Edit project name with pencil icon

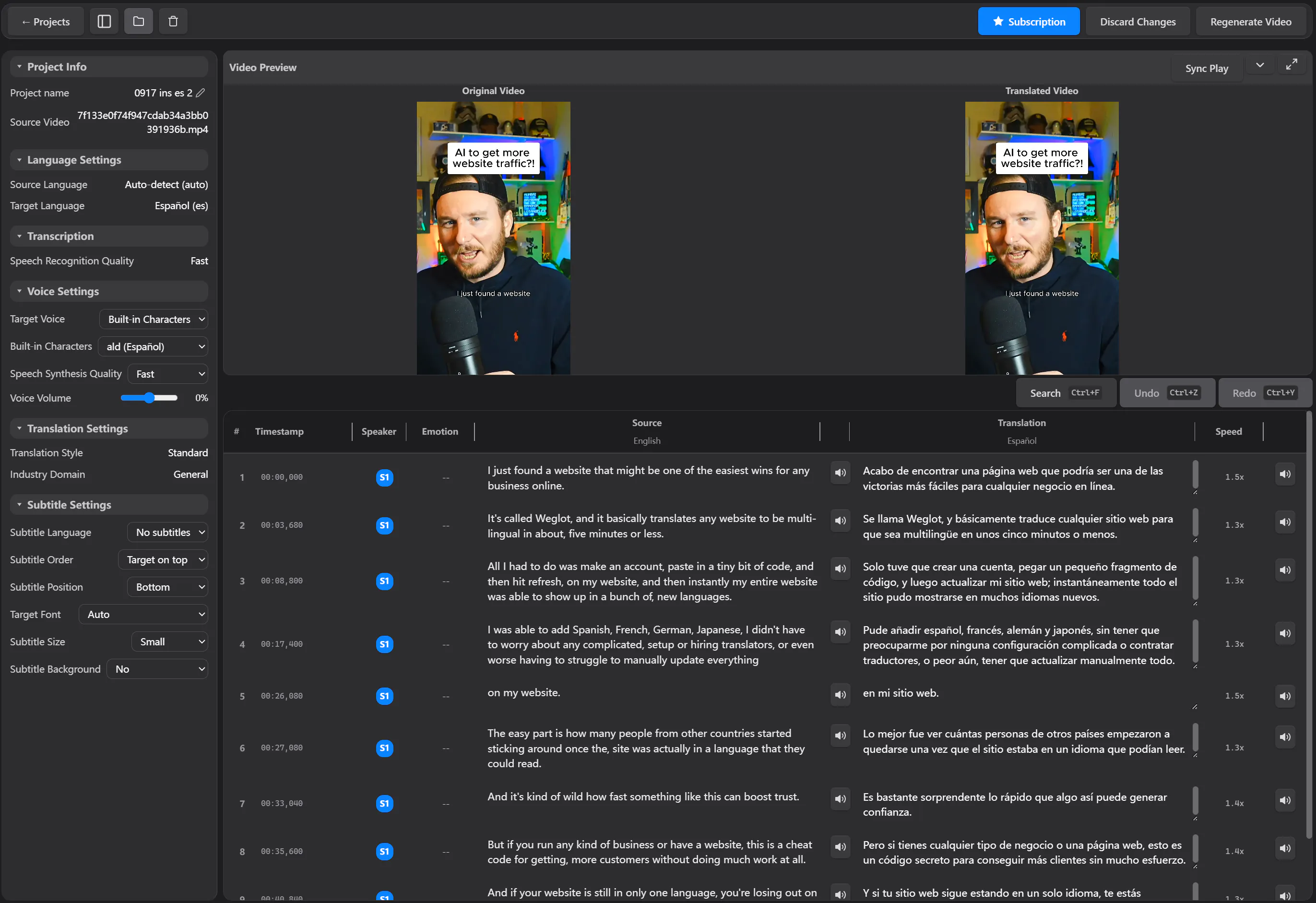click(201, 93)
